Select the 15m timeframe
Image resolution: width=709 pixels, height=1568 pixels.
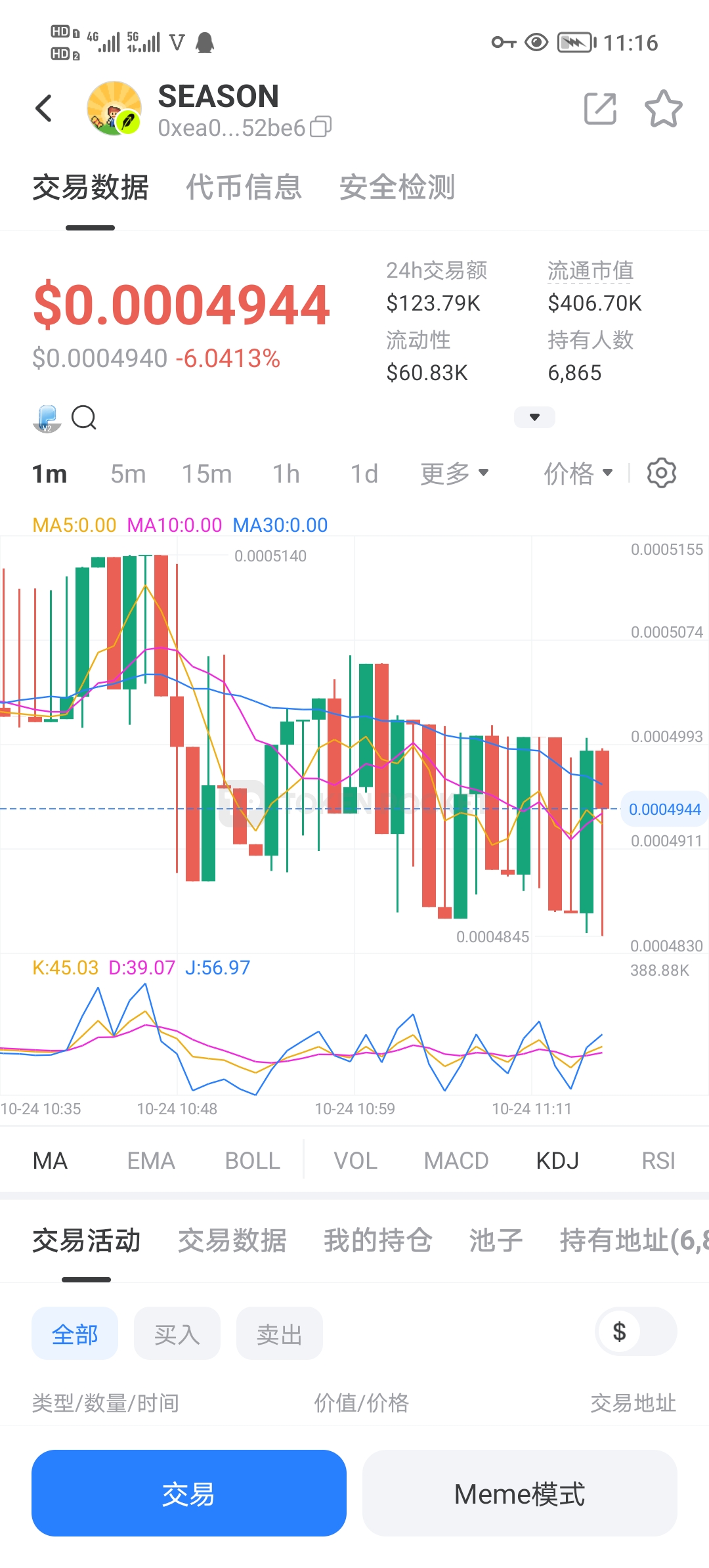tap(207, 473)
